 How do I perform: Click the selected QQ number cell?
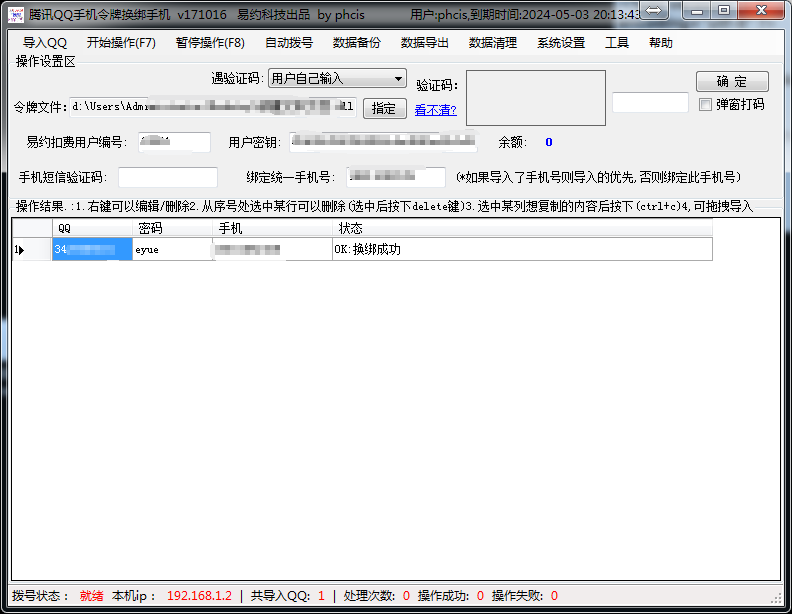(x=92, y=249)
